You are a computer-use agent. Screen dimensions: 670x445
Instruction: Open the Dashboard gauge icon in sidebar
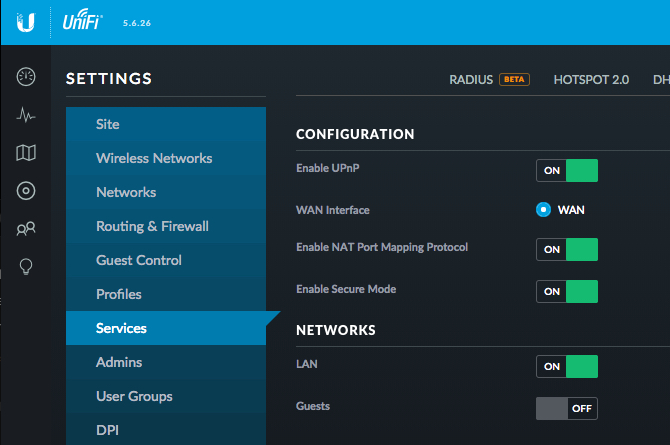pos(26,77)
